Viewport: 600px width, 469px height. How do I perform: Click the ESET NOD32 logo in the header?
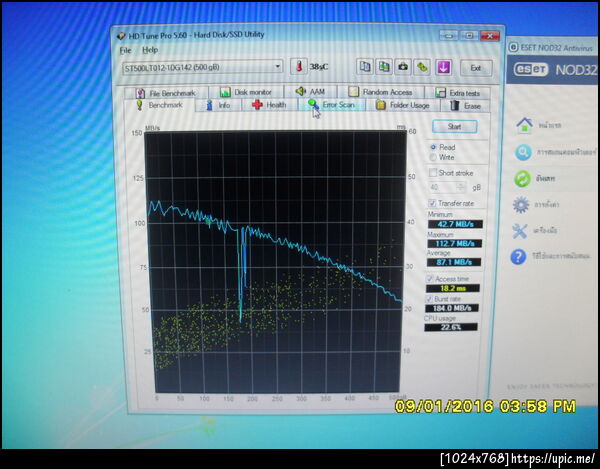coord(555,70)
